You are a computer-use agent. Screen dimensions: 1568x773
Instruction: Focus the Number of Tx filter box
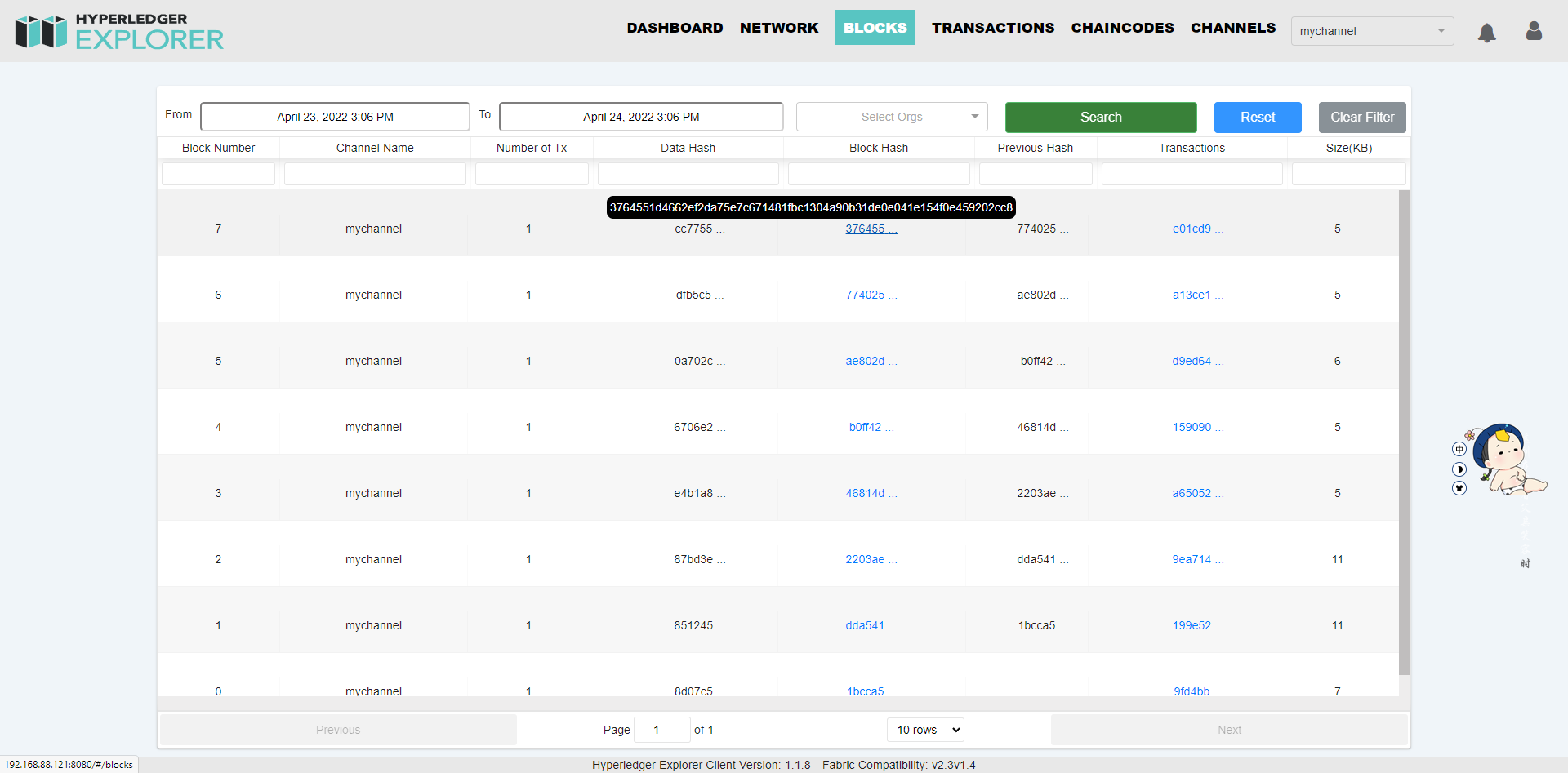pyautogui.click(x=532, y=174)
